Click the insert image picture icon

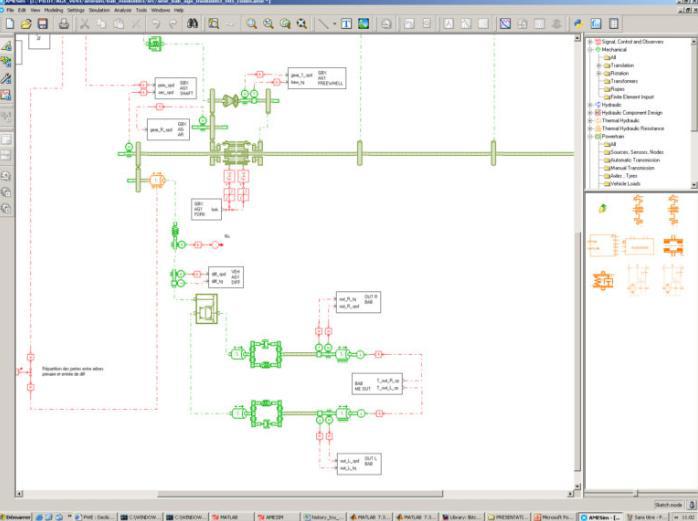[x=364, y=24]
